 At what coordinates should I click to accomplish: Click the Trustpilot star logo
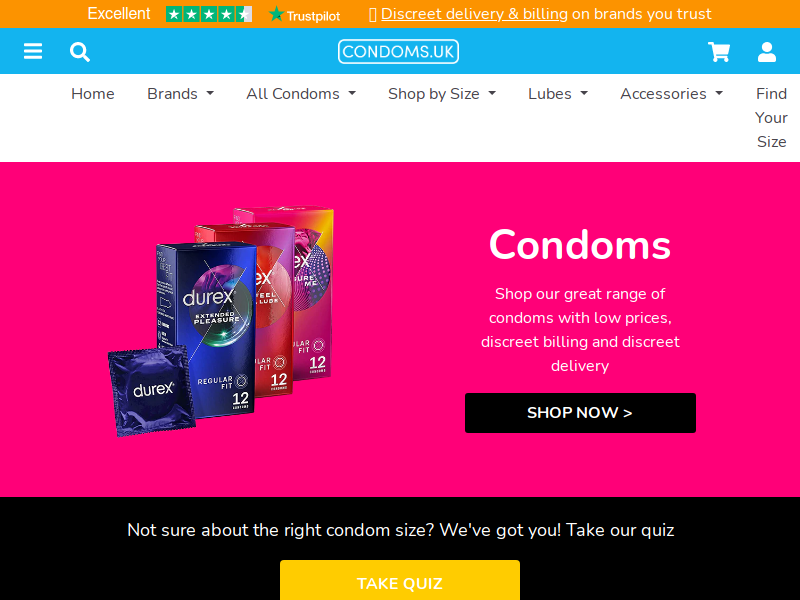(x=305, y=14)
